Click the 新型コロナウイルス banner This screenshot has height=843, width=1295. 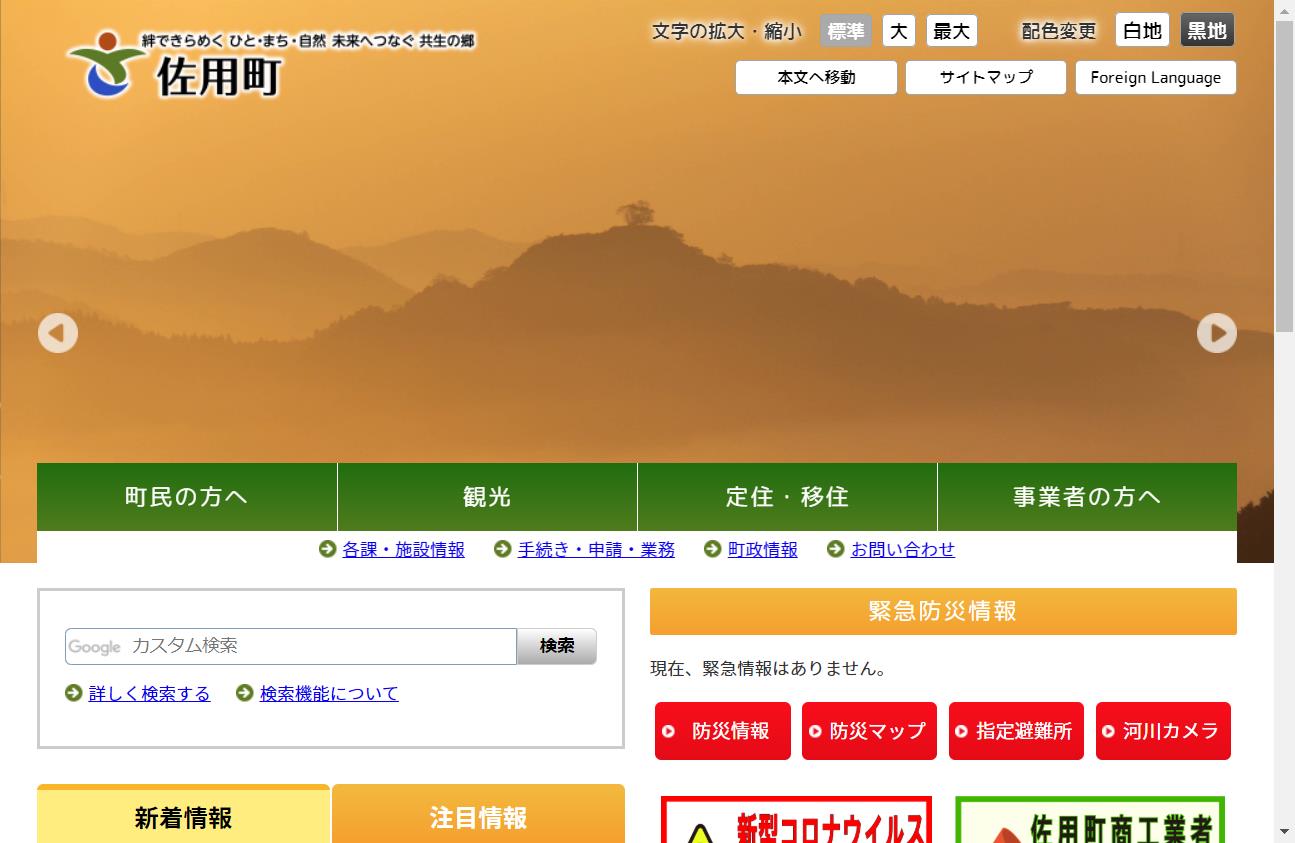pyautogui.click(x=795, y=820)
